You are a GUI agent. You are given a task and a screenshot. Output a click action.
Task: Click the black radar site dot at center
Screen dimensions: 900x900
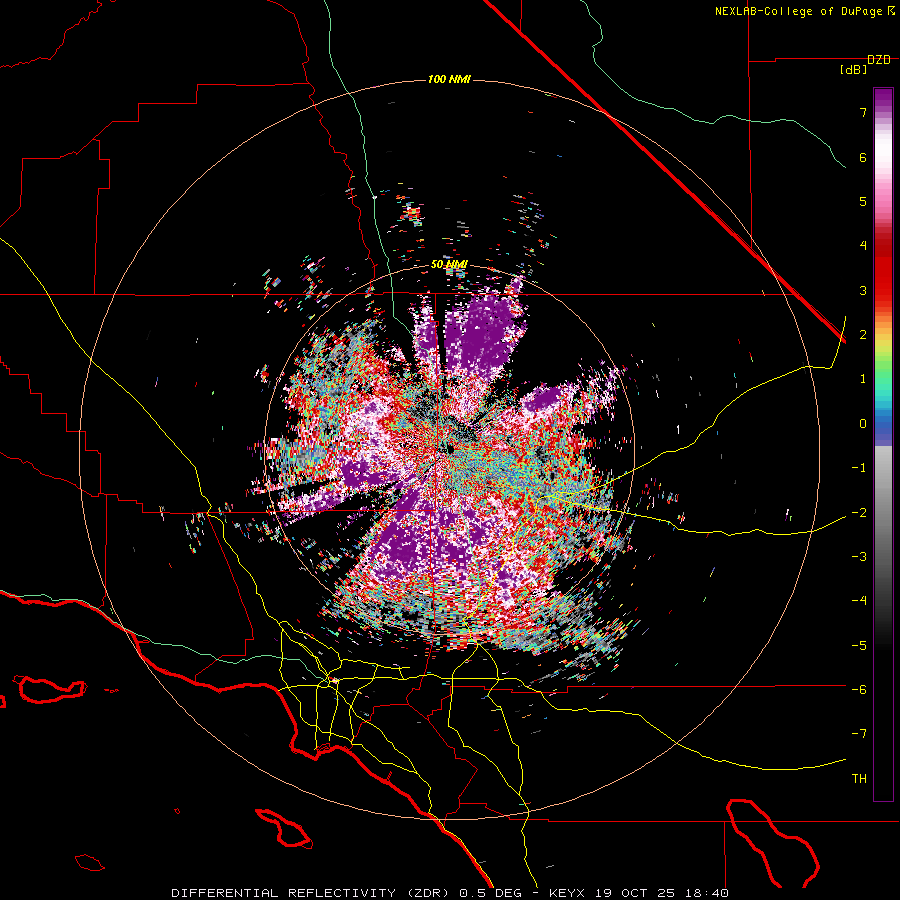(x=450, y=448)
